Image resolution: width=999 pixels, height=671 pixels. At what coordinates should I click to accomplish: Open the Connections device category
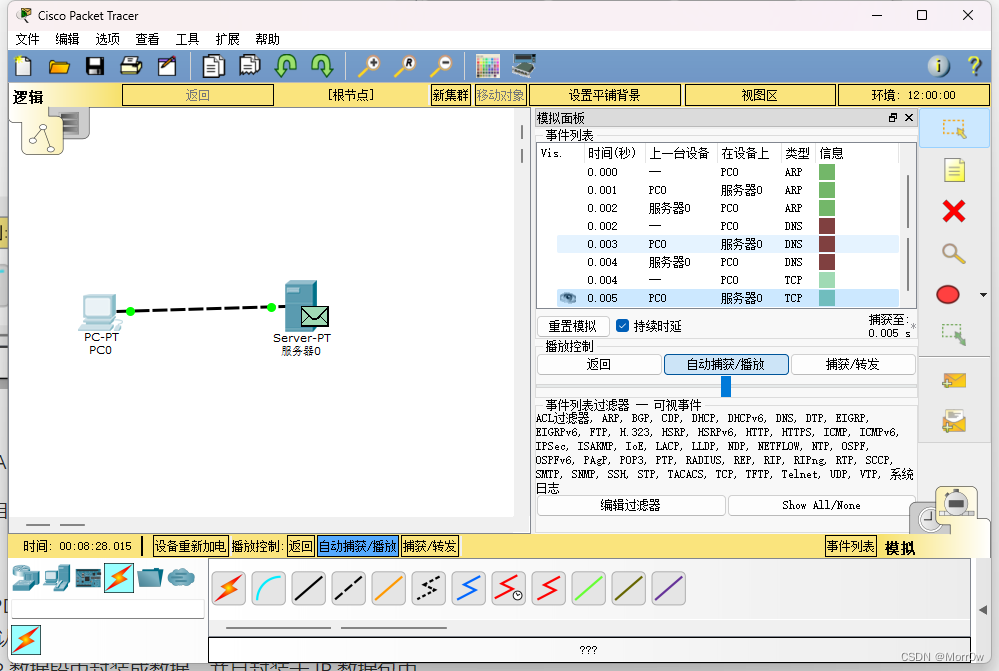tap(119, 577)
